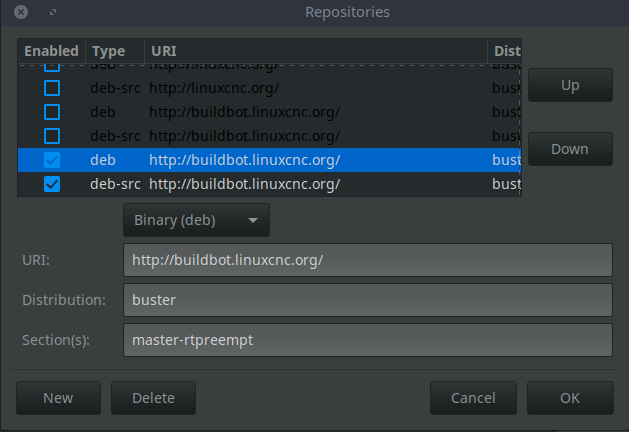
Task: Sort by the Enabled column header
Action: (x=51, y=51)
